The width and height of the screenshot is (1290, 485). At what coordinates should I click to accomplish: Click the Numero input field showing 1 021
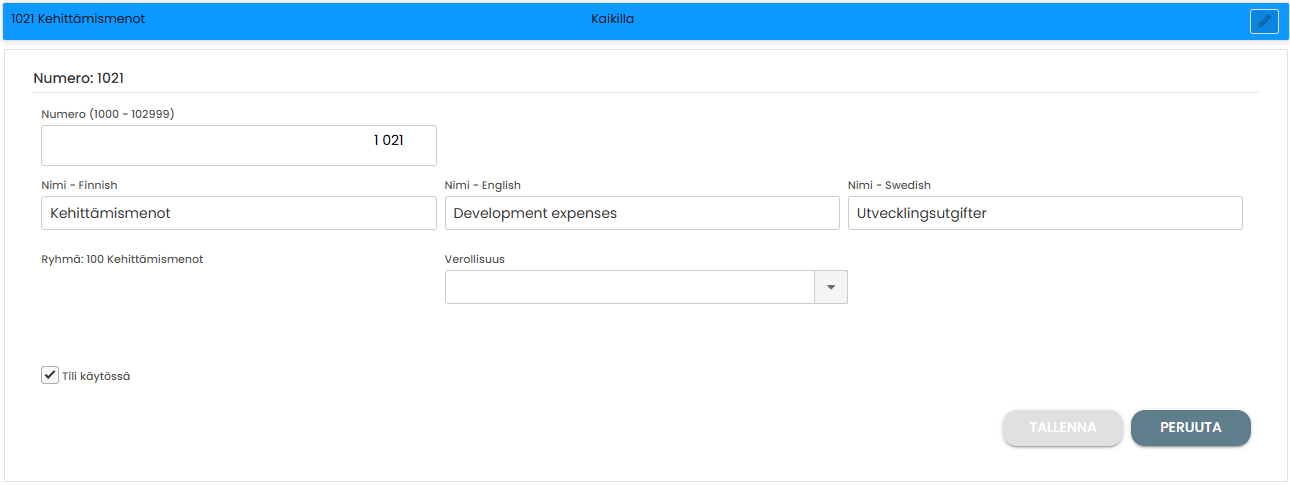tap(238, 145)
